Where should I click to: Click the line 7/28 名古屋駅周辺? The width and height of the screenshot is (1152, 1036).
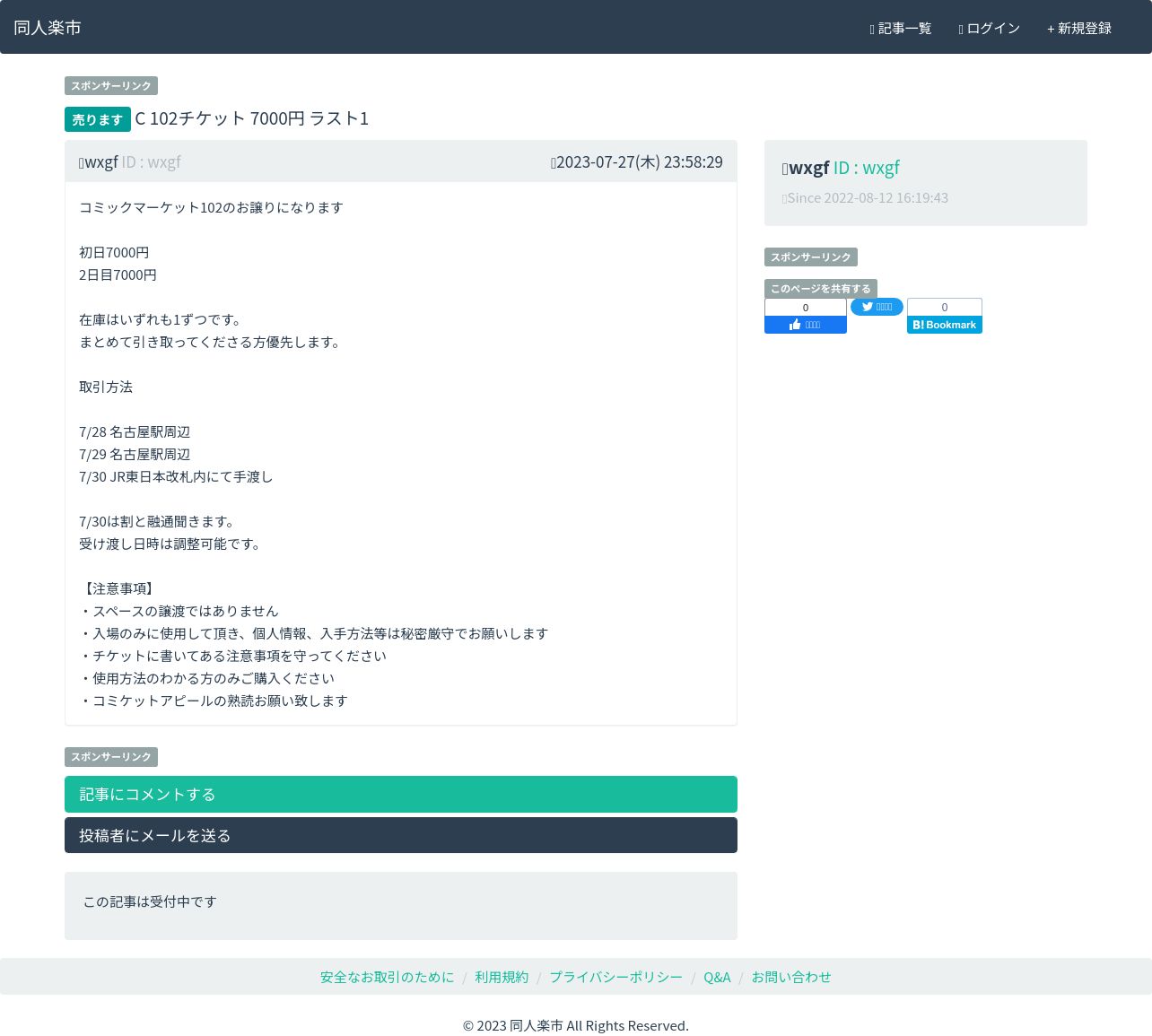[x=135, y=432]
